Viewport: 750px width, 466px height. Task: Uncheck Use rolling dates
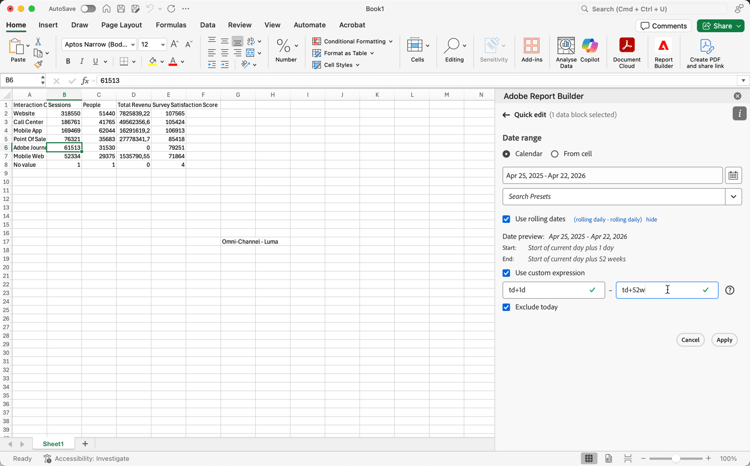pyautogui.click(x=506, y=219)
